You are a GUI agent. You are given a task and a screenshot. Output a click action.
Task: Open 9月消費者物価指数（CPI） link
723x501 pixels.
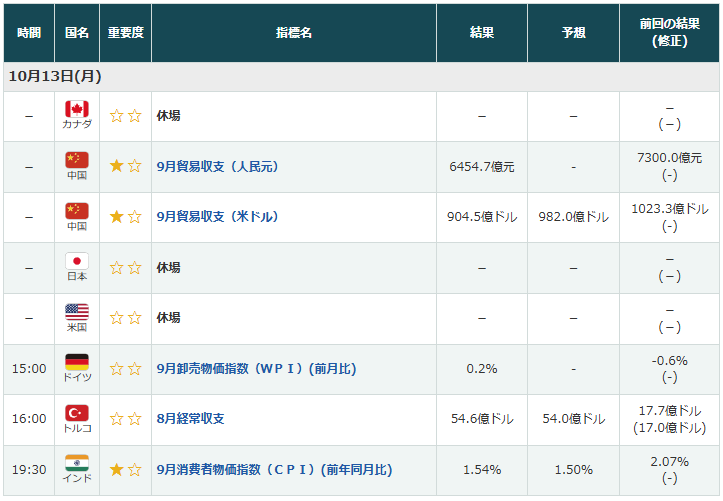[274, 470]
